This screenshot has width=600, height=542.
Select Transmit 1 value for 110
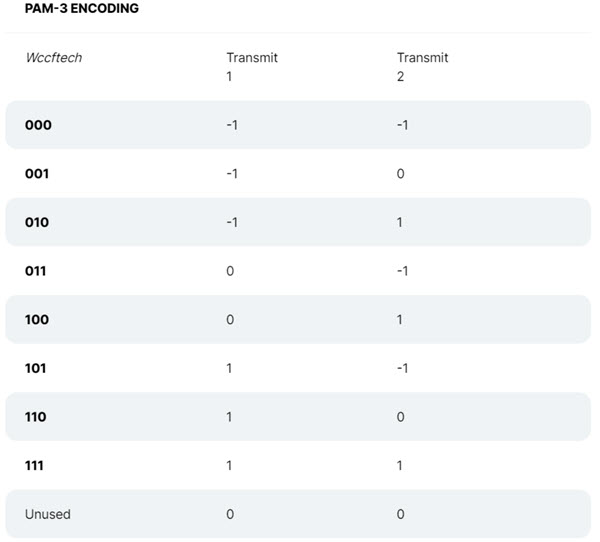tap(229, 417)
